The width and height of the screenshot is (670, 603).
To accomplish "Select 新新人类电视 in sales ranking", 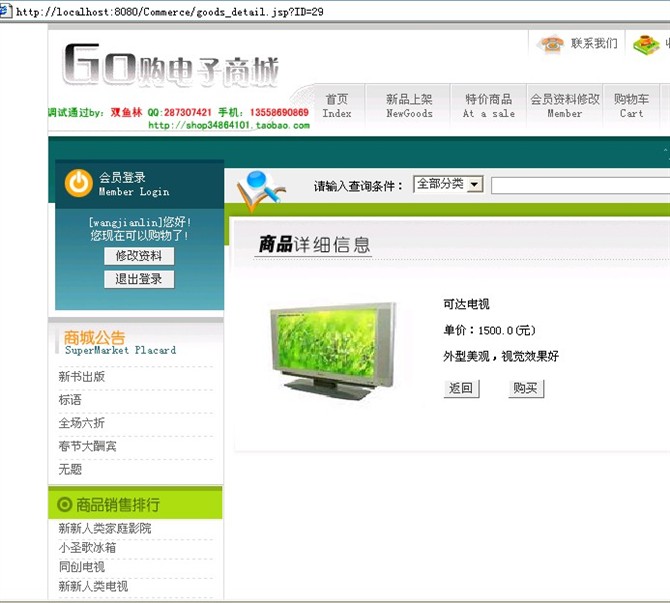I will [93, 586].
